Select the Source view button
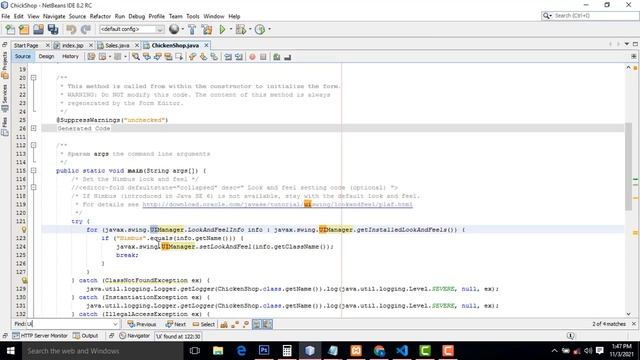The width and height of the screenshot is (640, 360). 22,56
